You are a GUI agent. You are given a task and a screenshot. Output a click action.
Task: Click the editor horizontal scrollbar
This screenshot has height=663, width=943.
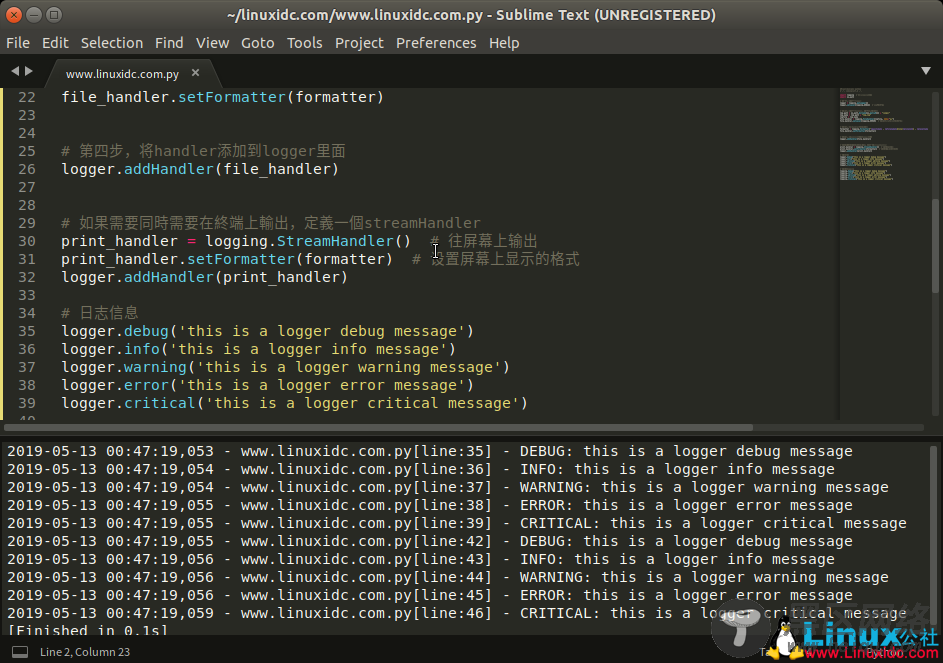[x=379, y=428]
